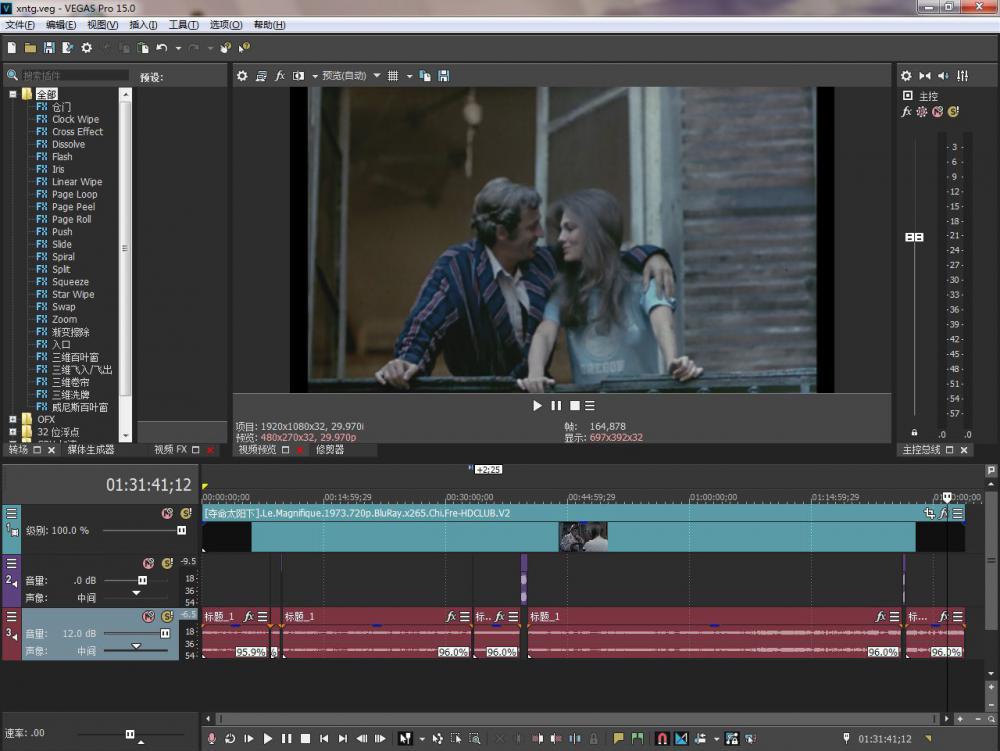The height and width of the screenshot is (751, 1000).
Task: Expand the OFX folder in tree
Action: click(12, 419)
